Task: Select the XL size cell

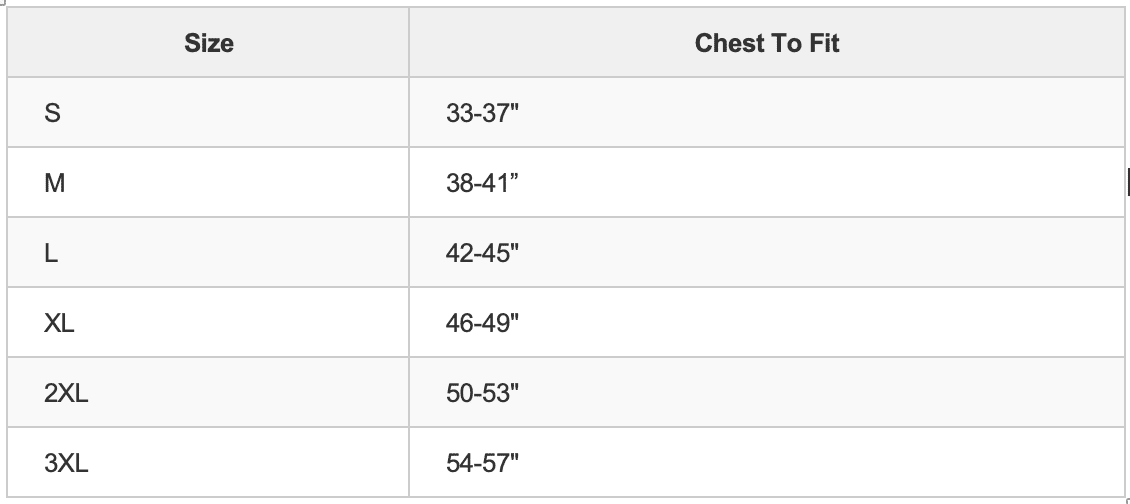Action: [60, 323]
